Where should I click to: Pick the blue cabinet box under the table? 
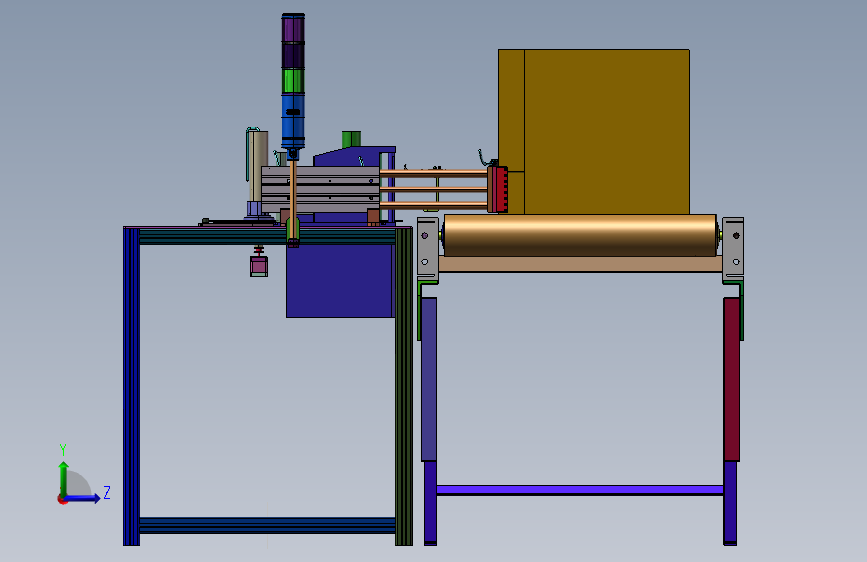[341, 280]
